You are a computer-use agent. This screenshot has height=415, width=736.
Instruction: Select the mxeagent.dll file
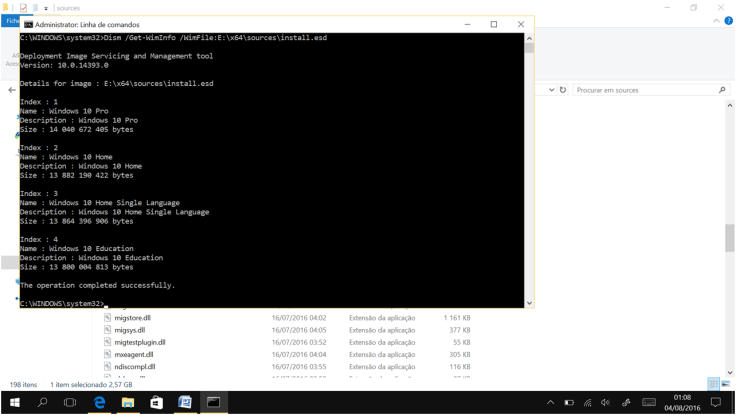click(x=133, y=354)
